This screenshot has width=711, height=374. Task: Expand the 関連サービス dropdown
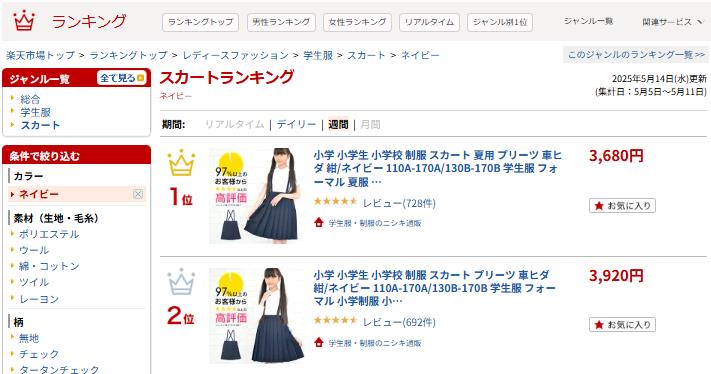pyautogui.click(x=672, y=22)
